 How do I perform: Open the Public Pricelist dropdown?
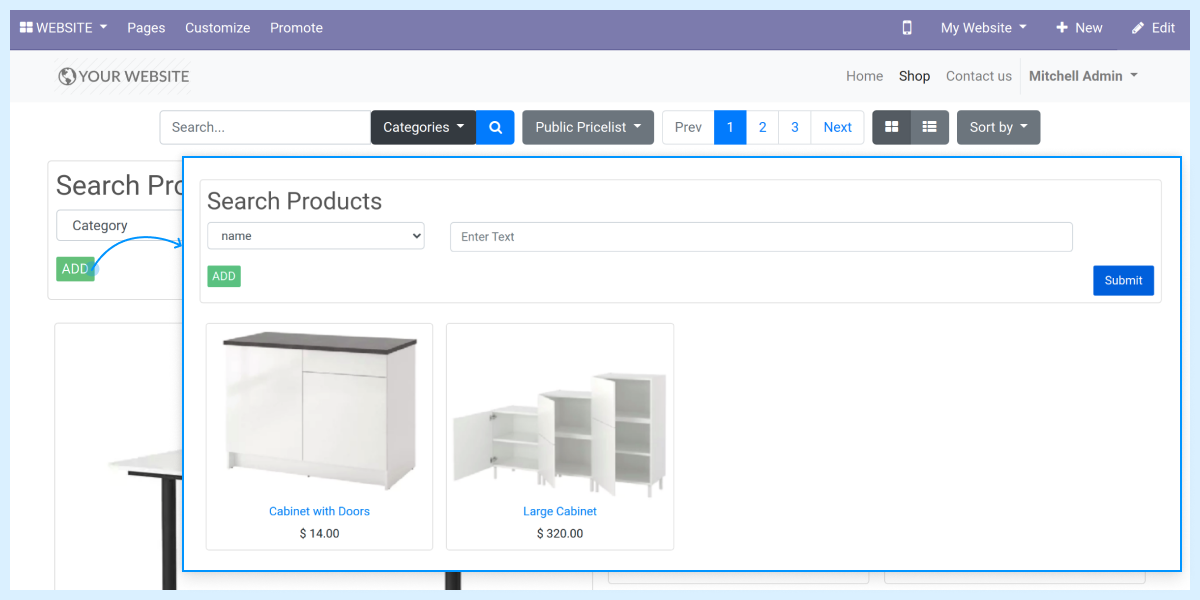click(x=587, y=127)
